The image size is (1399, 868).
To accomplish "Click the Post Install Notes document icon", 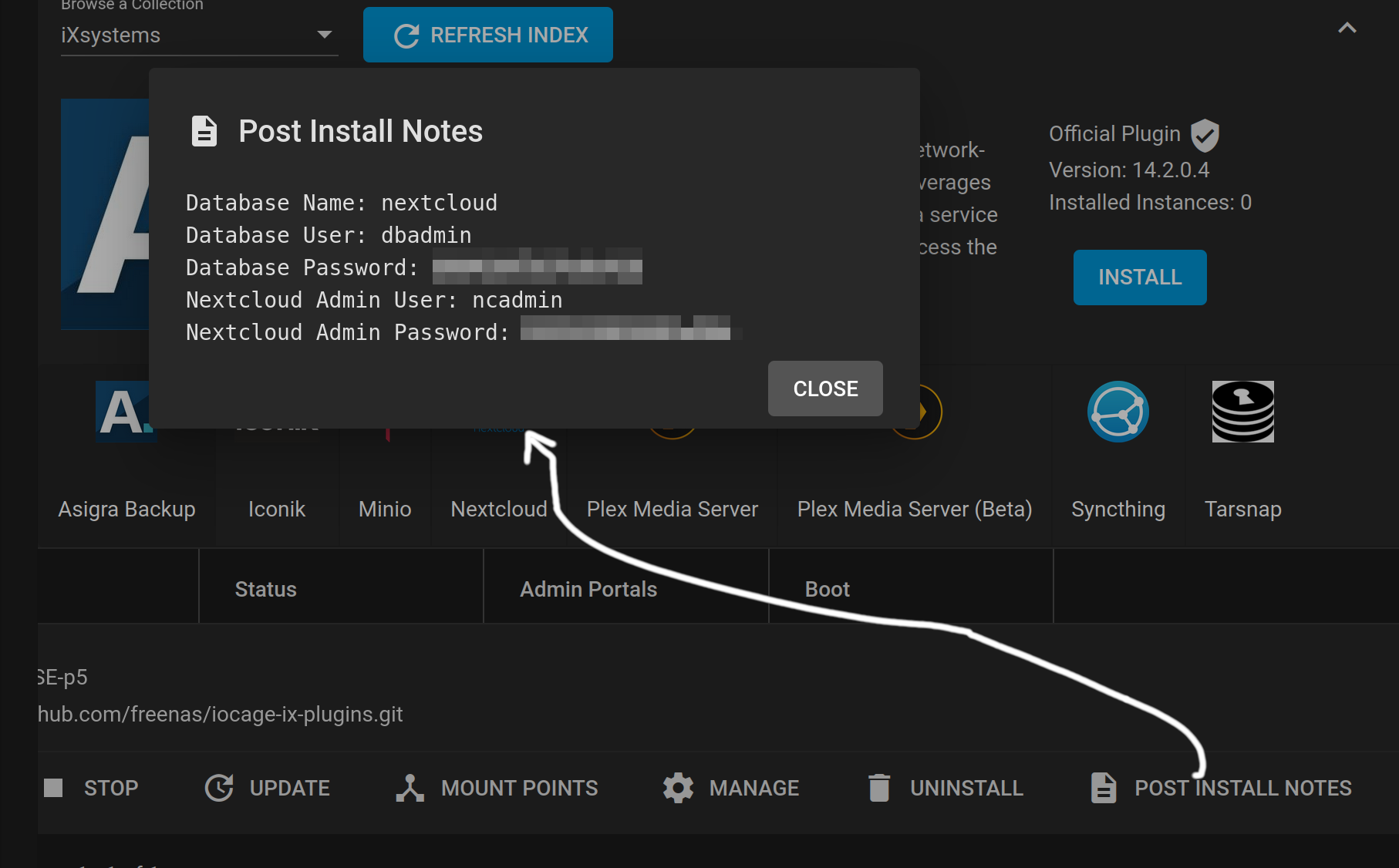I will [1104, 788].
